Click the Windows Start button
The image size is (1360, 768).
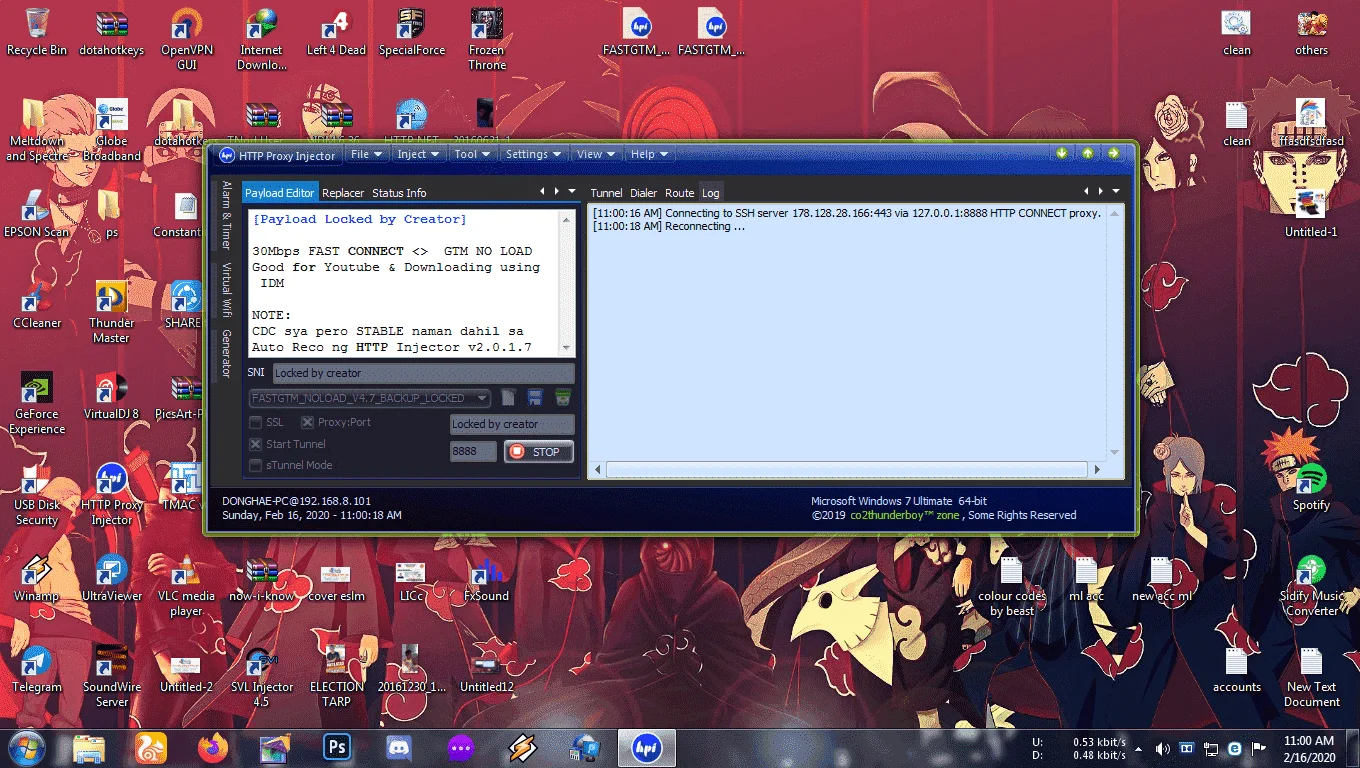[x=27, y=748]
